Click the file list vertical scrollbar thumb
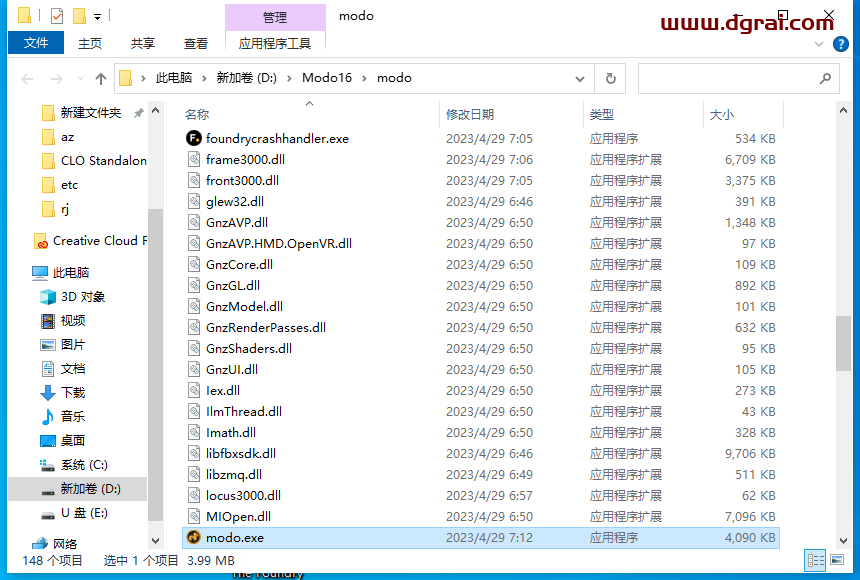860x580 pixels. [843, 344]
